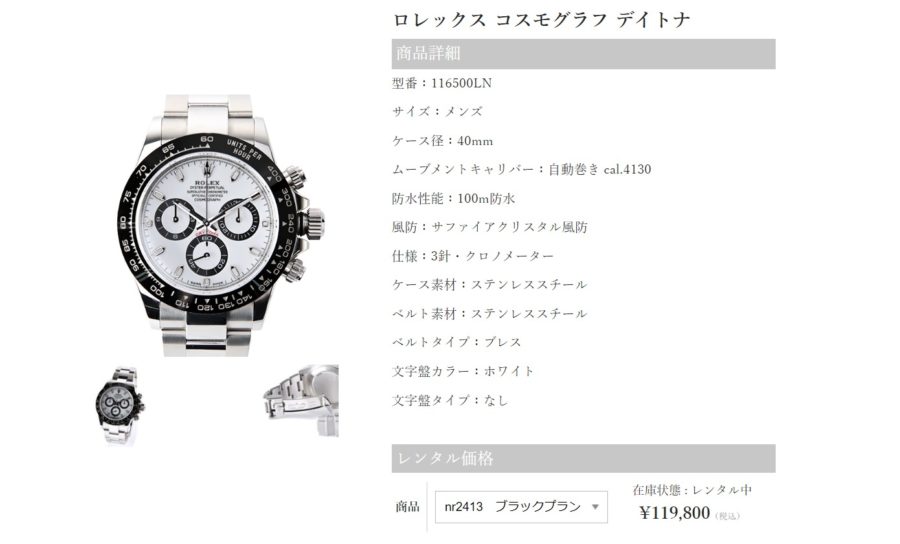Select the bracelet clasp side-view thumbnail
This screenshot has height=544, width=900.
pyautogui.click(x=301, y=401)
